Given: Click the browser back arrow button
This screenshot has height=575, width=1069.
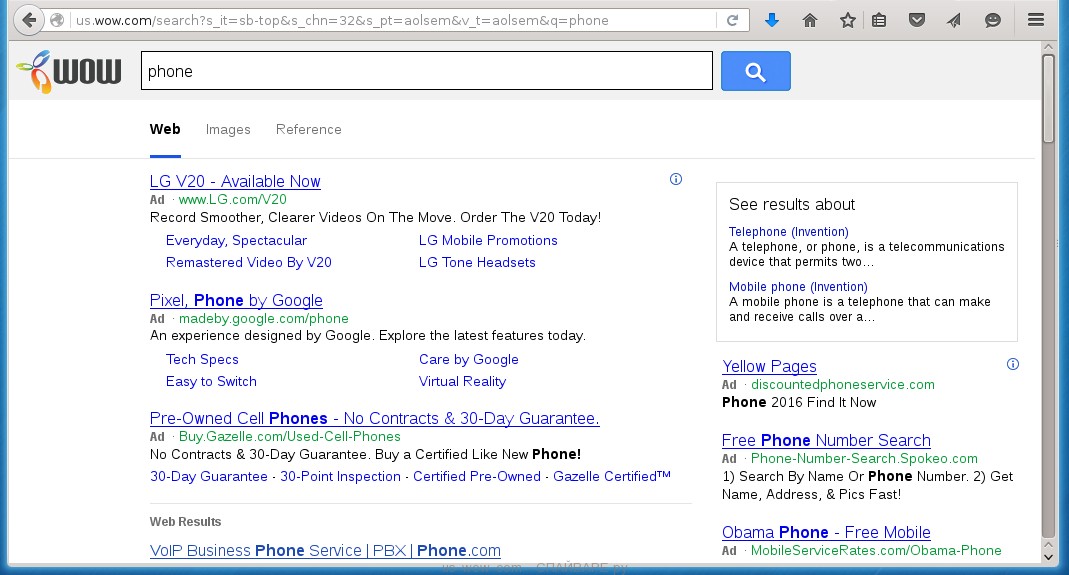Looking at the screenshot, I should click(27, 20).
